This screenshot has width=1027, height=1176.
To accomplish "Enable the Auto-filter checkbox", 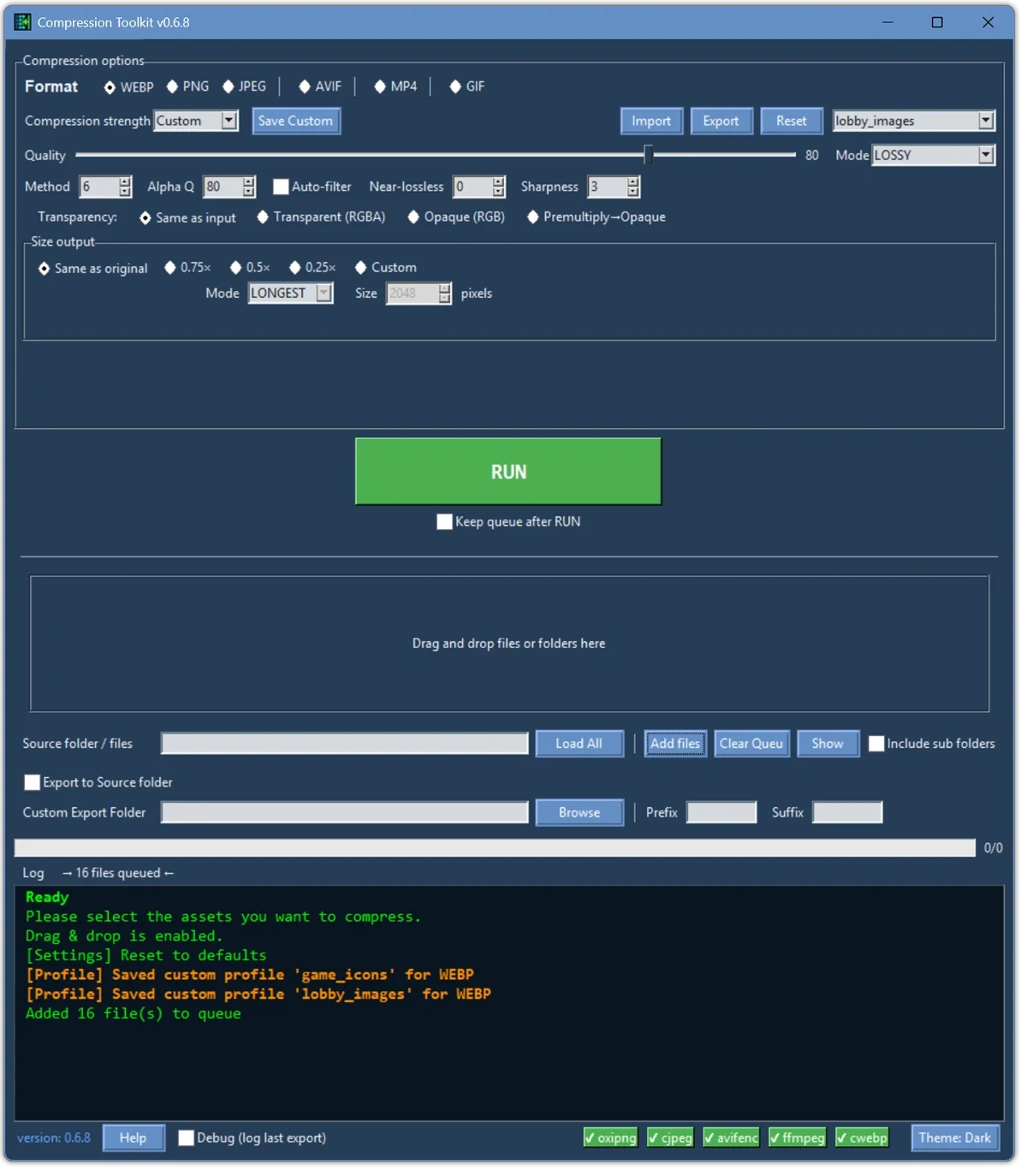I will (x=281, y=187).
